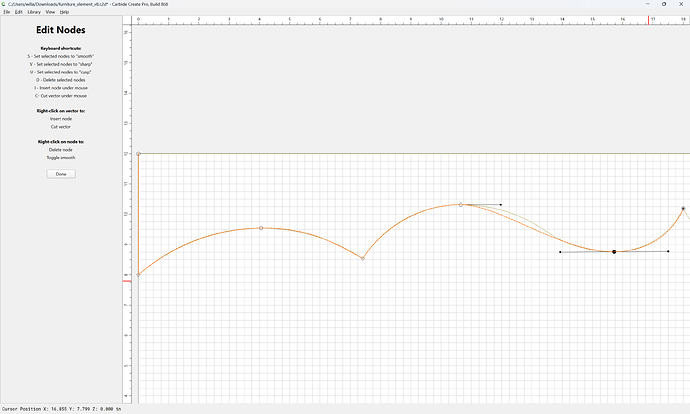Click the red marker on the left ruler
The image size is (690, 414).
point(127,281)
